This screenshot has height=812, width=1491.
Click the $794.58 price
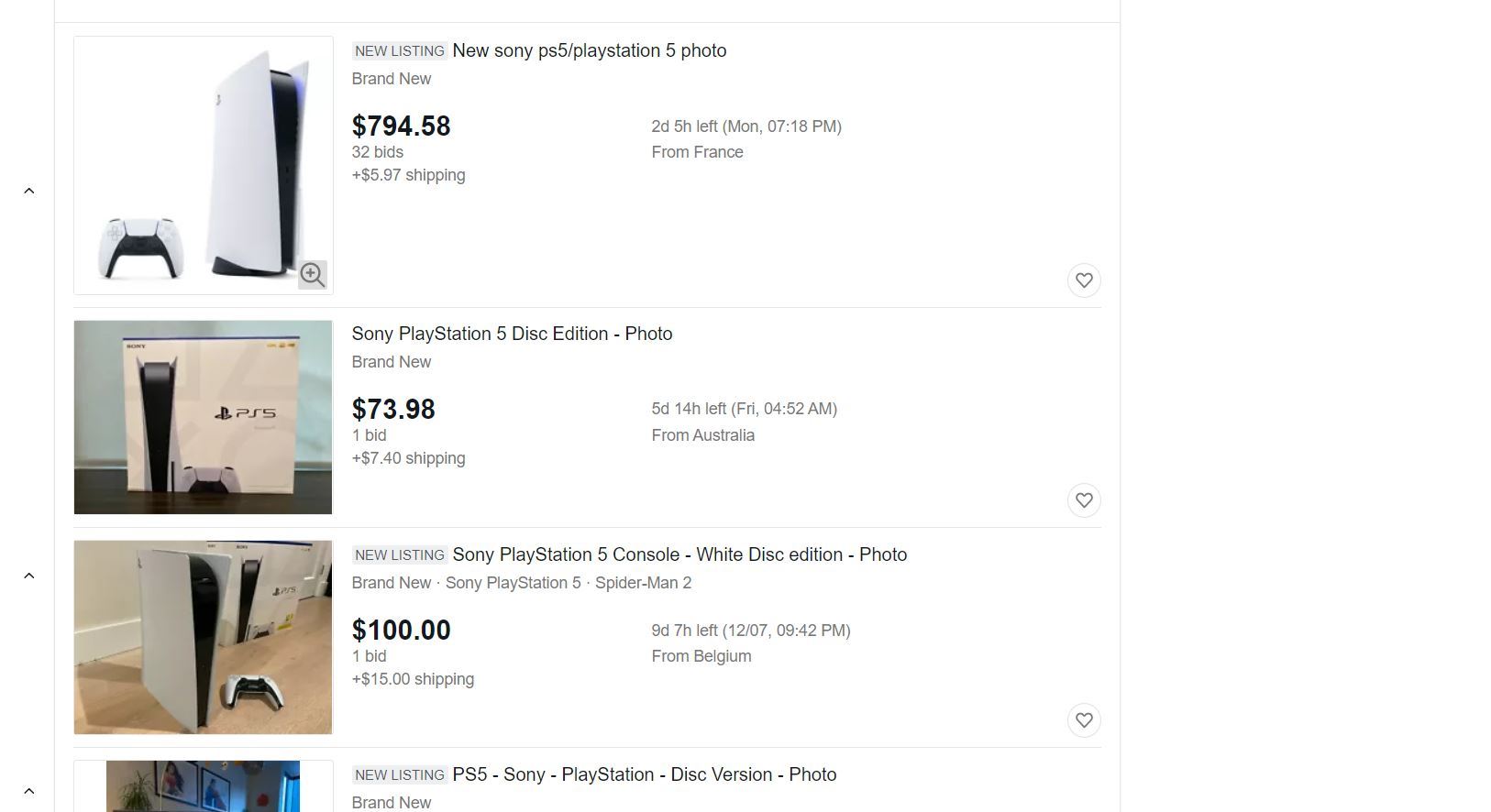point(402,126)
